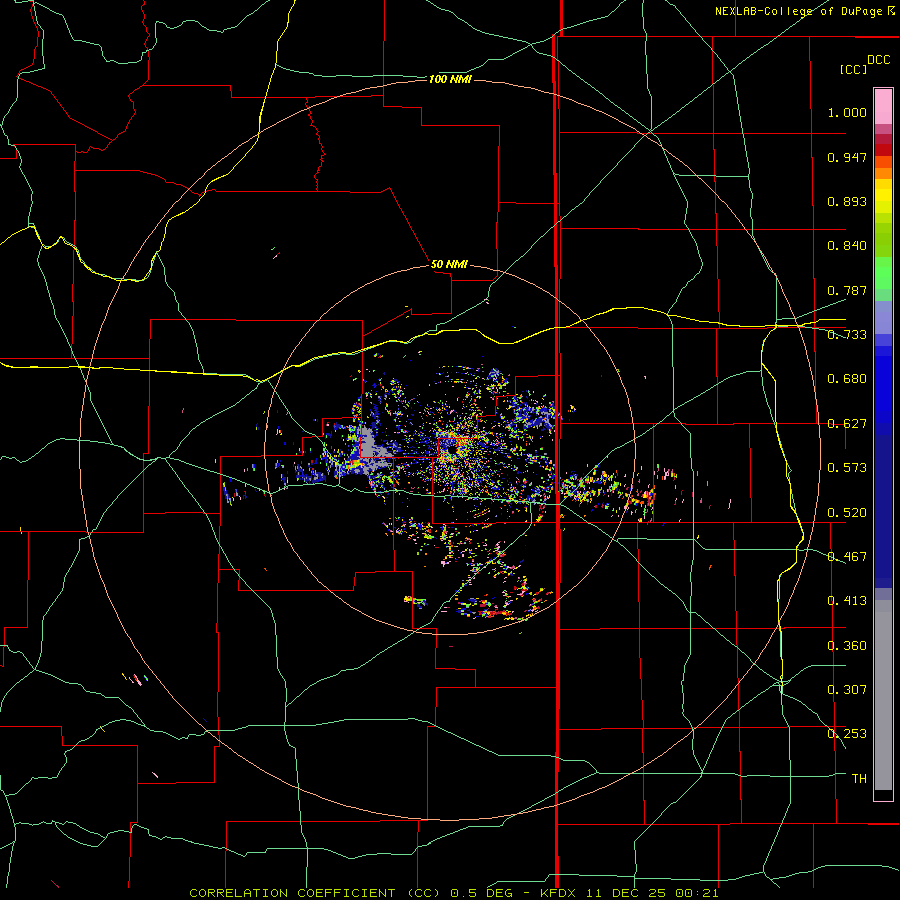Image resolution: width=900 pixels, height=900 pixels.
Task: Click the TH threshold label
Action: pos(859,779)
